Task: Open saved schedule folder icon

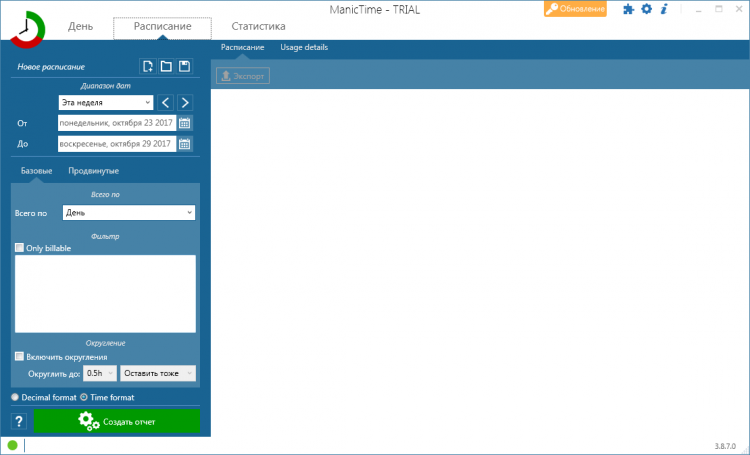Action: point(166,66)
